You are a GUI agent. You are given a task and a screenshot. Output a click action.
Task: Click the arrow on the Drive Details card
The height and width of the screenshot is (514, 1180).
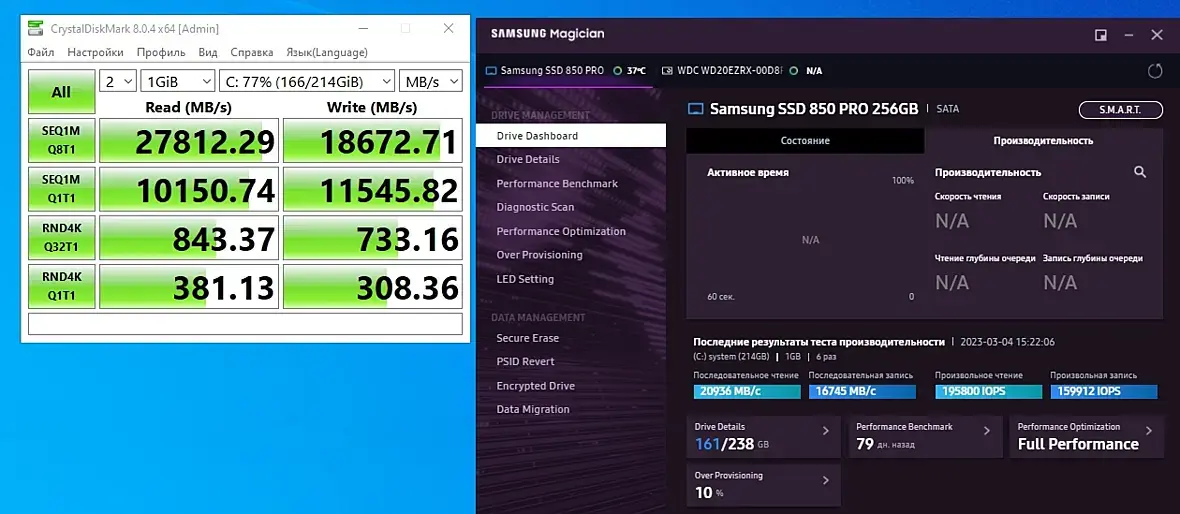(x=826, y=431)
